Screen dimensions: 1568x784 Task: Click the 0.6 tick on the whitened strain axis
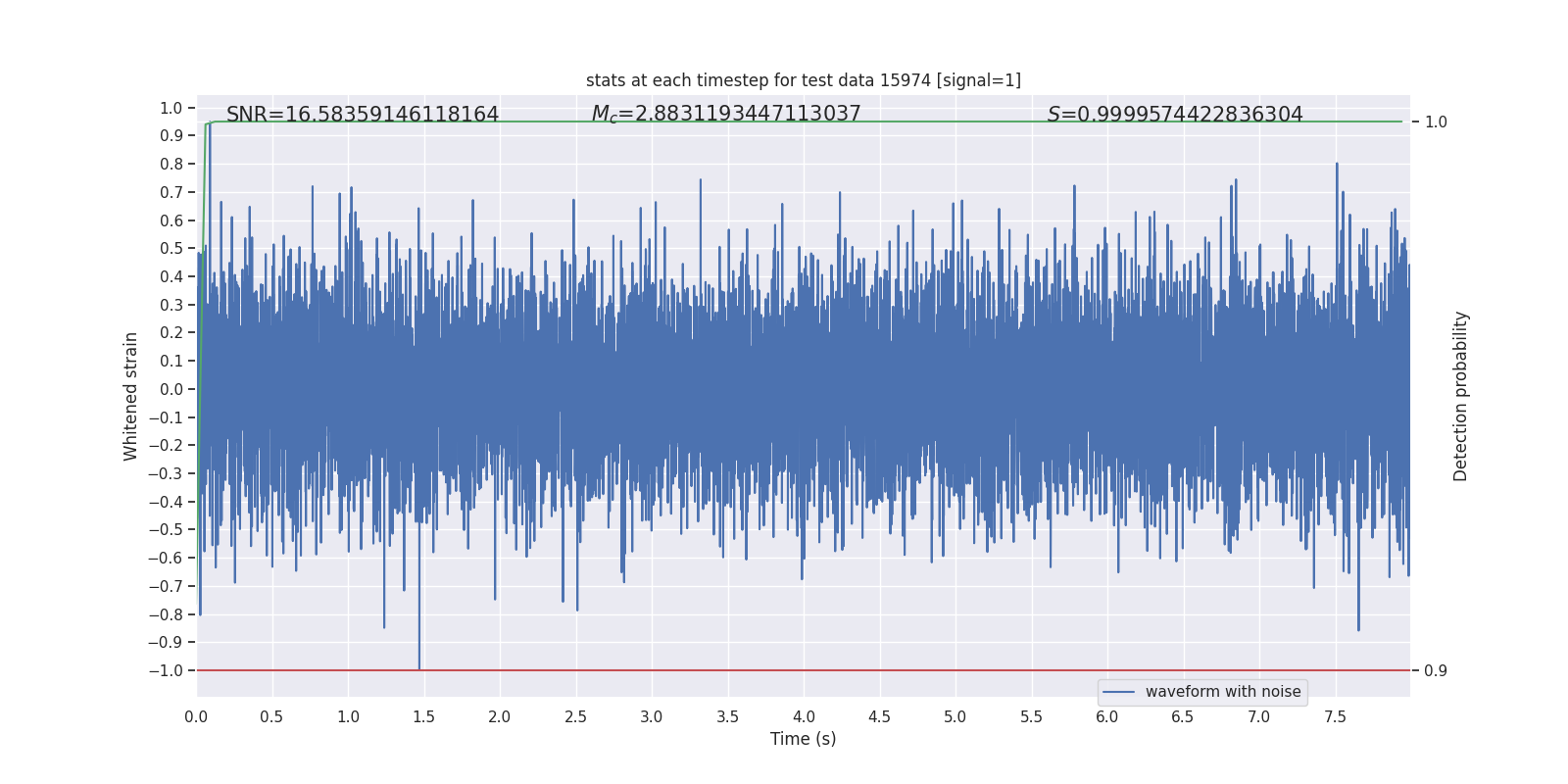tap(171, 220)
